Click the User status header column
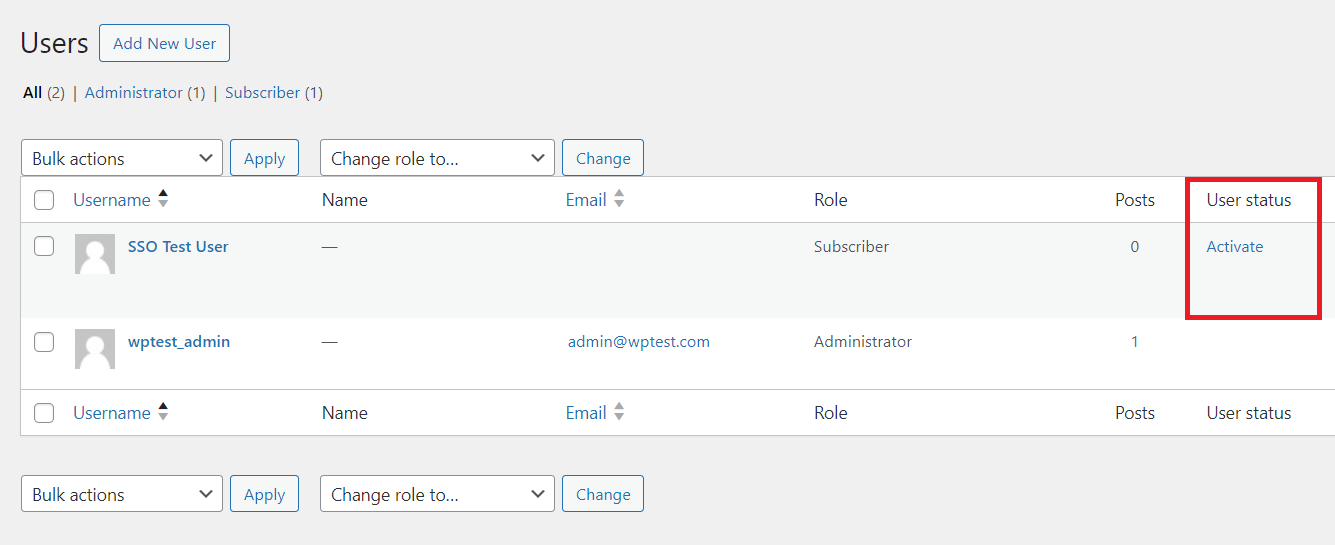Image resolution: width=1335 pixels, height=545 pixels. 1249,200
